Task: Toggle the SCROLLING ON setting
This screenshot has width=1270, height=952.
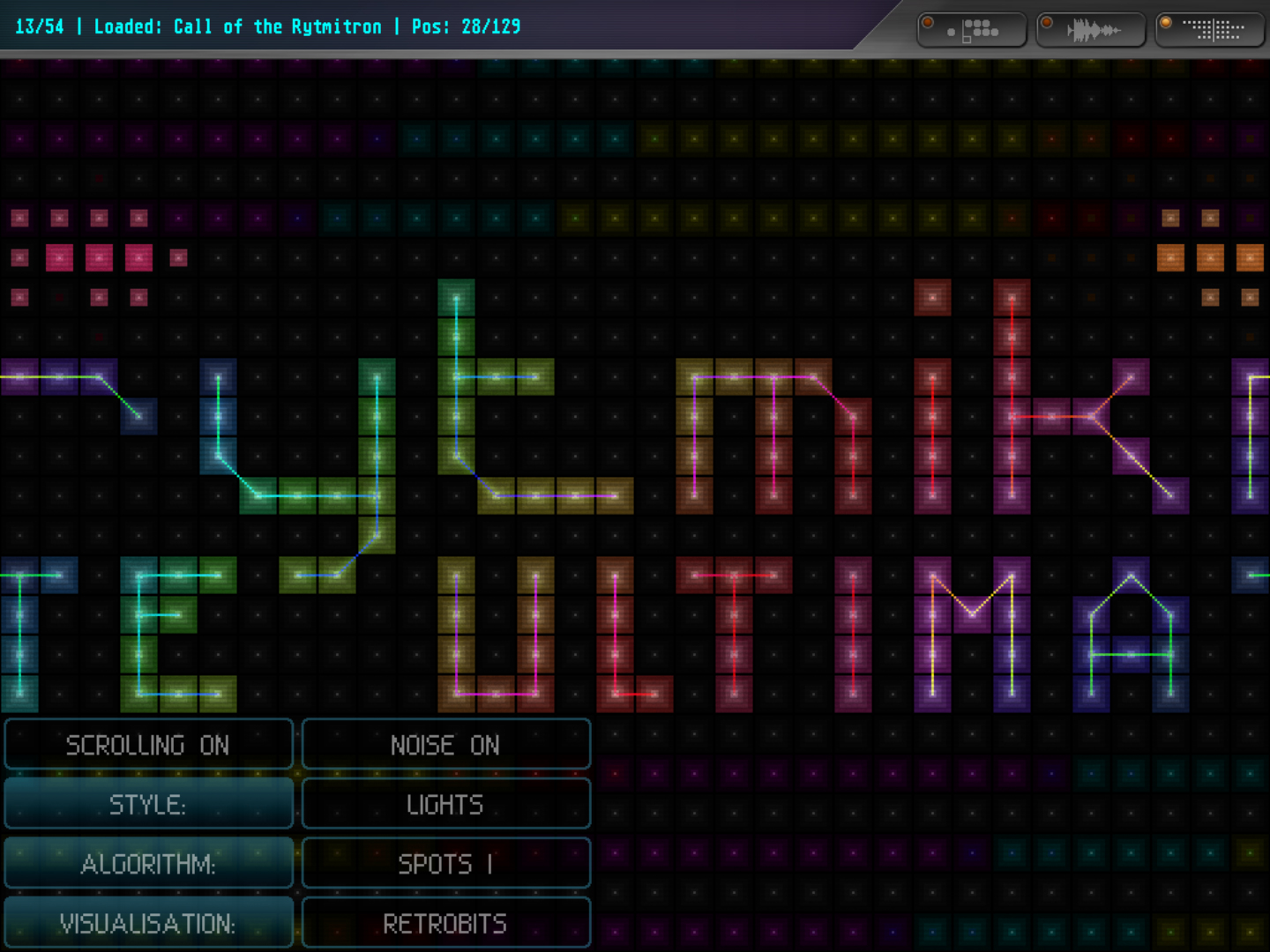Action: (148, 745)
